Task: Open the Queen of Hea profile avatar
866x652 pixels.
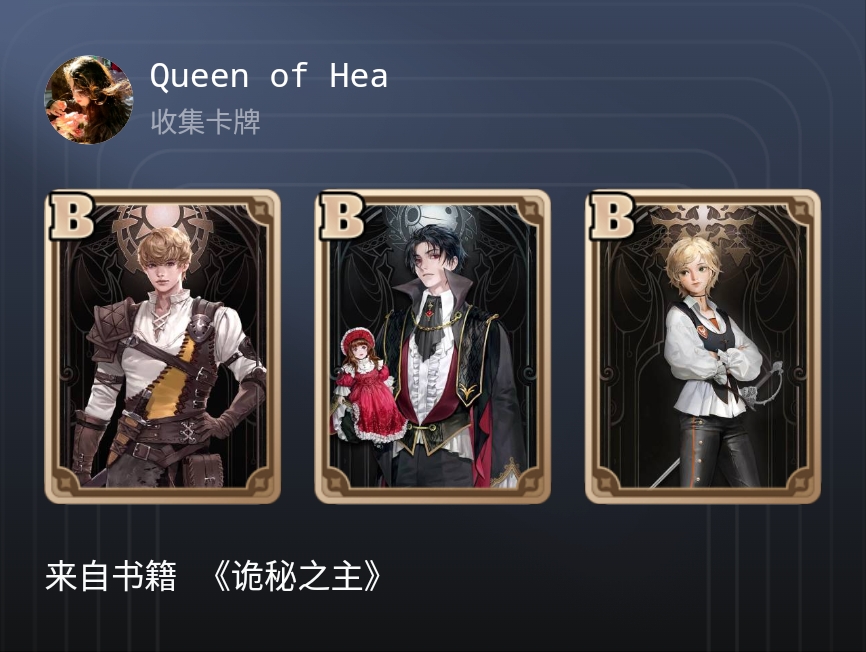Action: [89, 99]
